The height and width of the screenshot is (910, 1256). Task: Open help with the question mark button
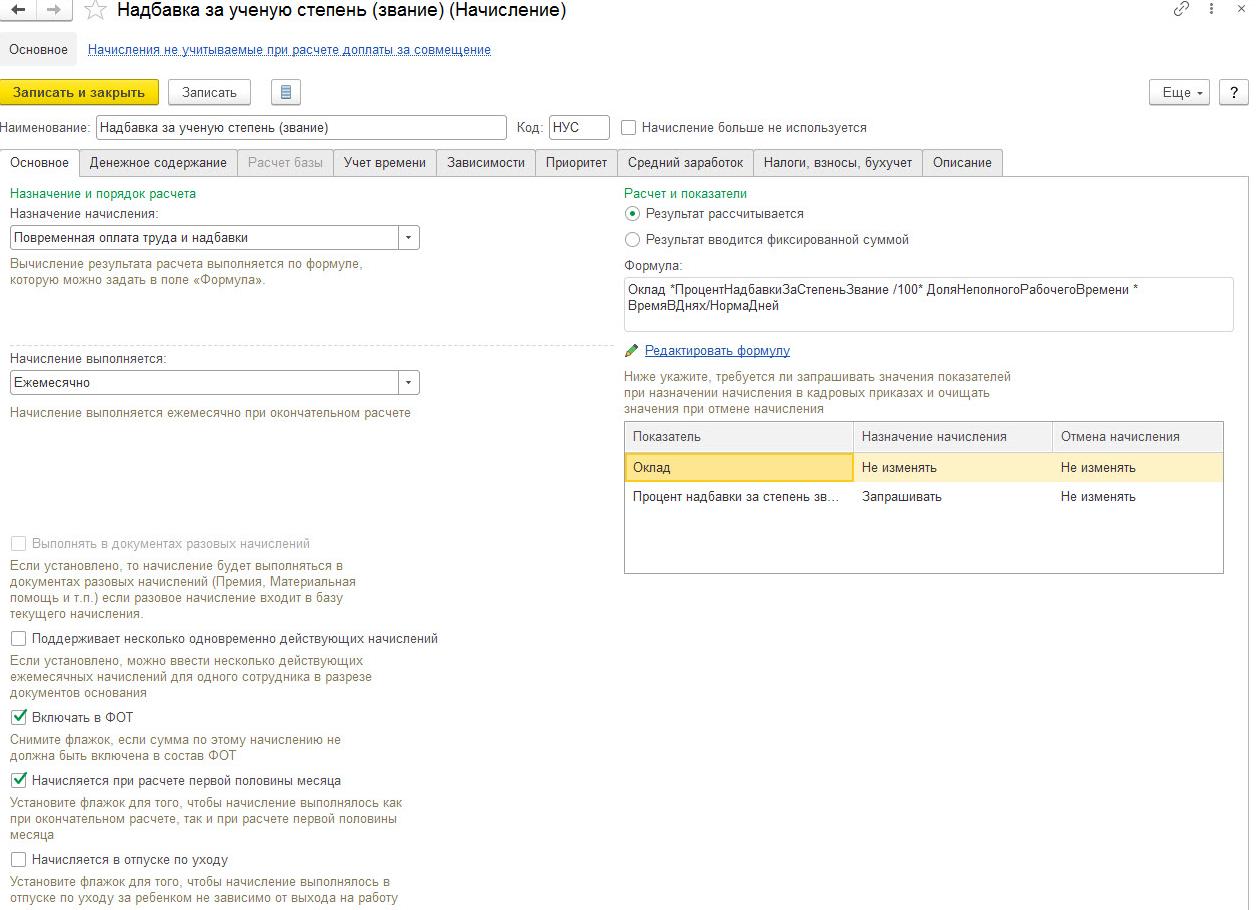[x=1234, y=92]
